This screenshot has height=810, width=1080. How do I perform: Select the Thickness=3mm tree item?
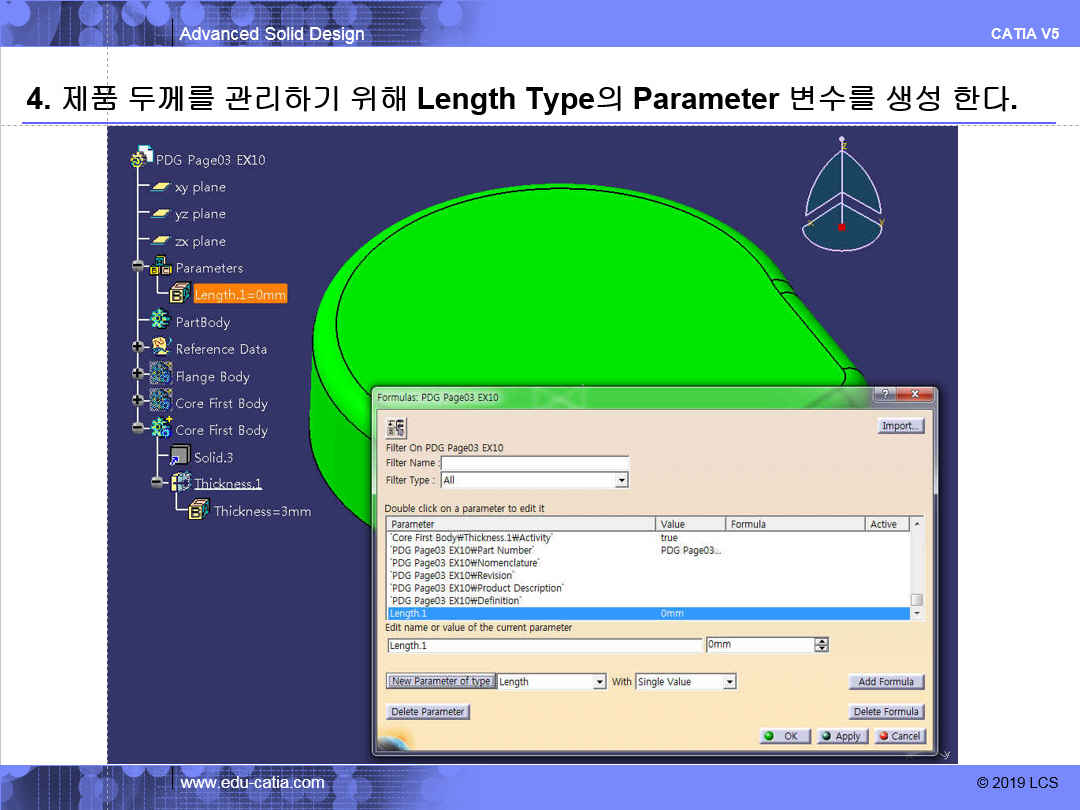click(262, 511)
